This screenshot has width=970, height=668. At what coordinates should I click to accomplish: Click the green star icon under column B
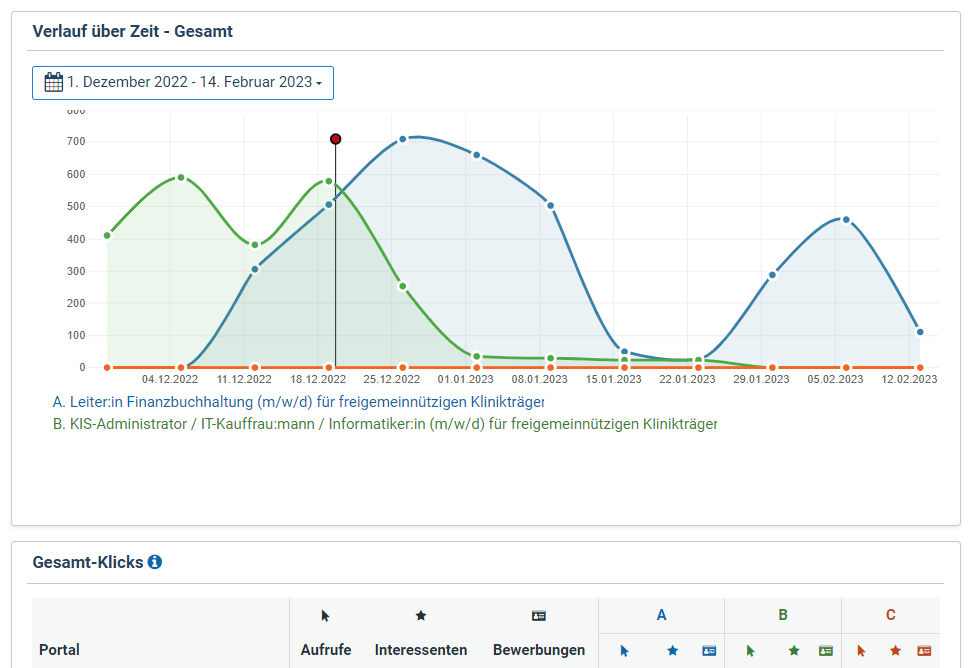point(794,650)
